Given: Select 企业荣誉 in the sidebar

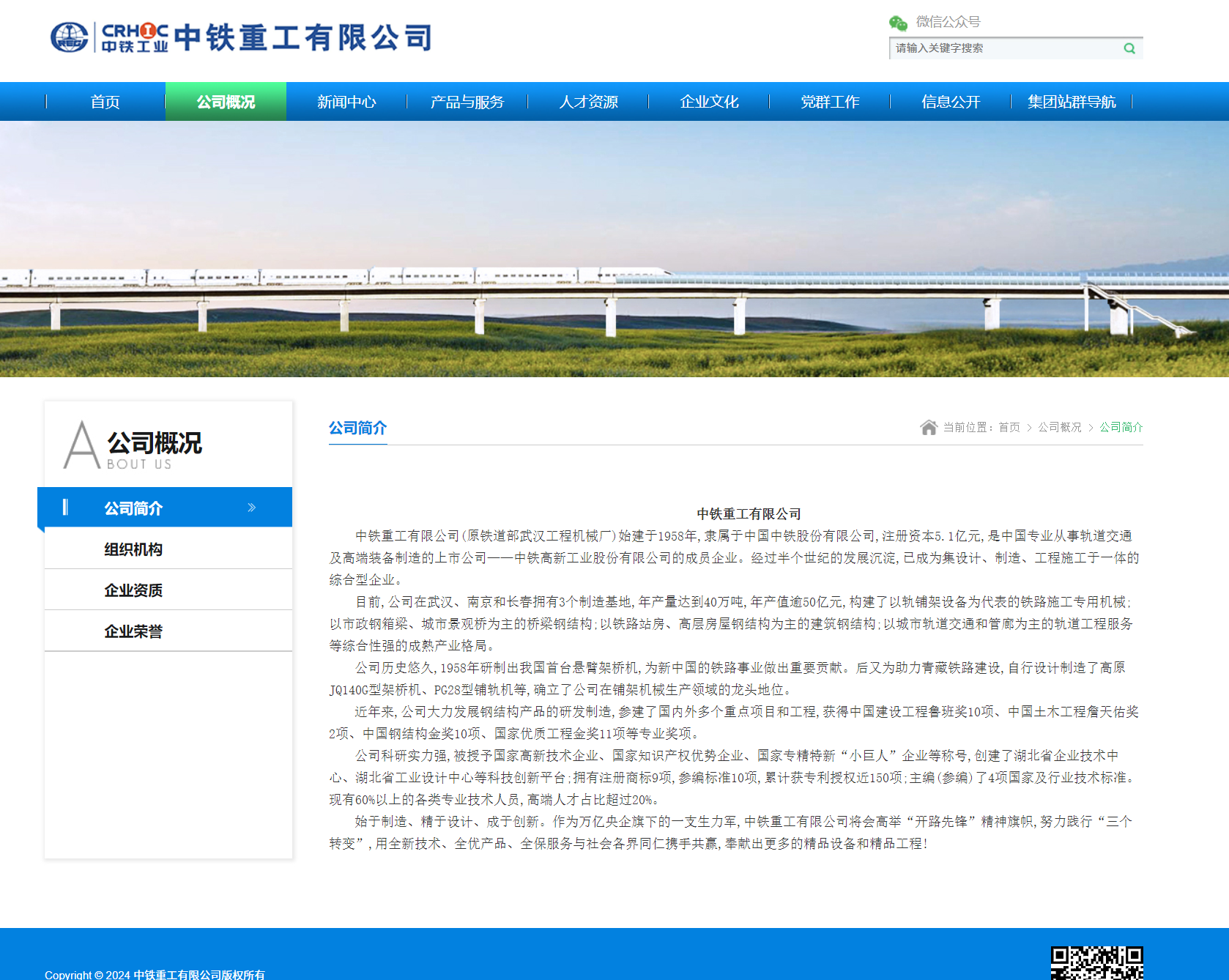Looking at the screenshot, I should 168,631.
